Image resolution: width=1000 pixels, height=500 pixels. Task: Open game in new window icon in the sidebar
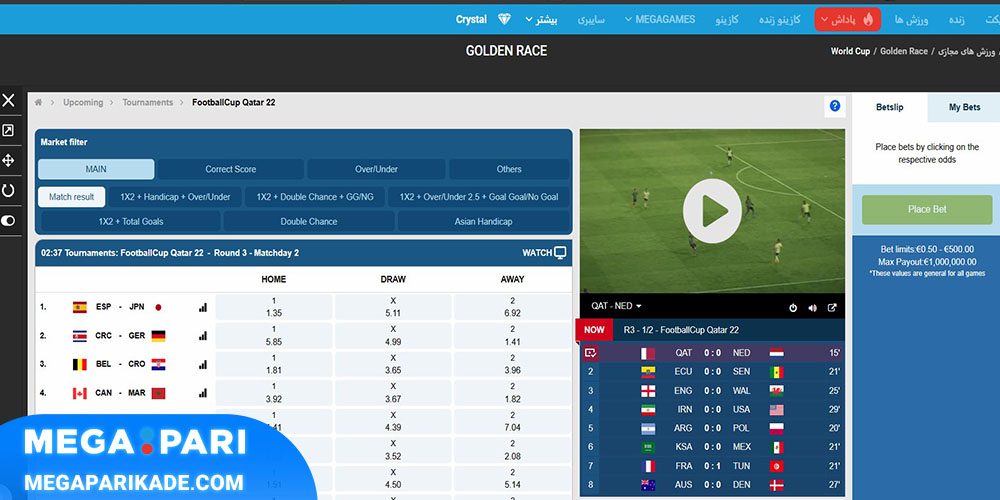tap(8, 131)
